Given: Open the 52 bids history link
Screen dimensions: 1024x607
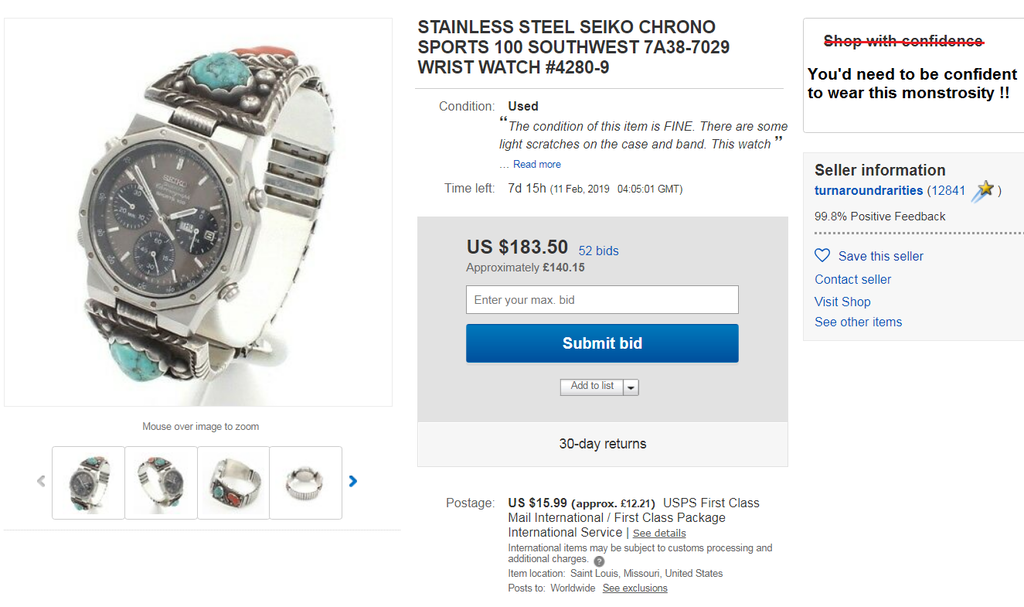Looking at the screenshot, I should click(x=598, y=251).
